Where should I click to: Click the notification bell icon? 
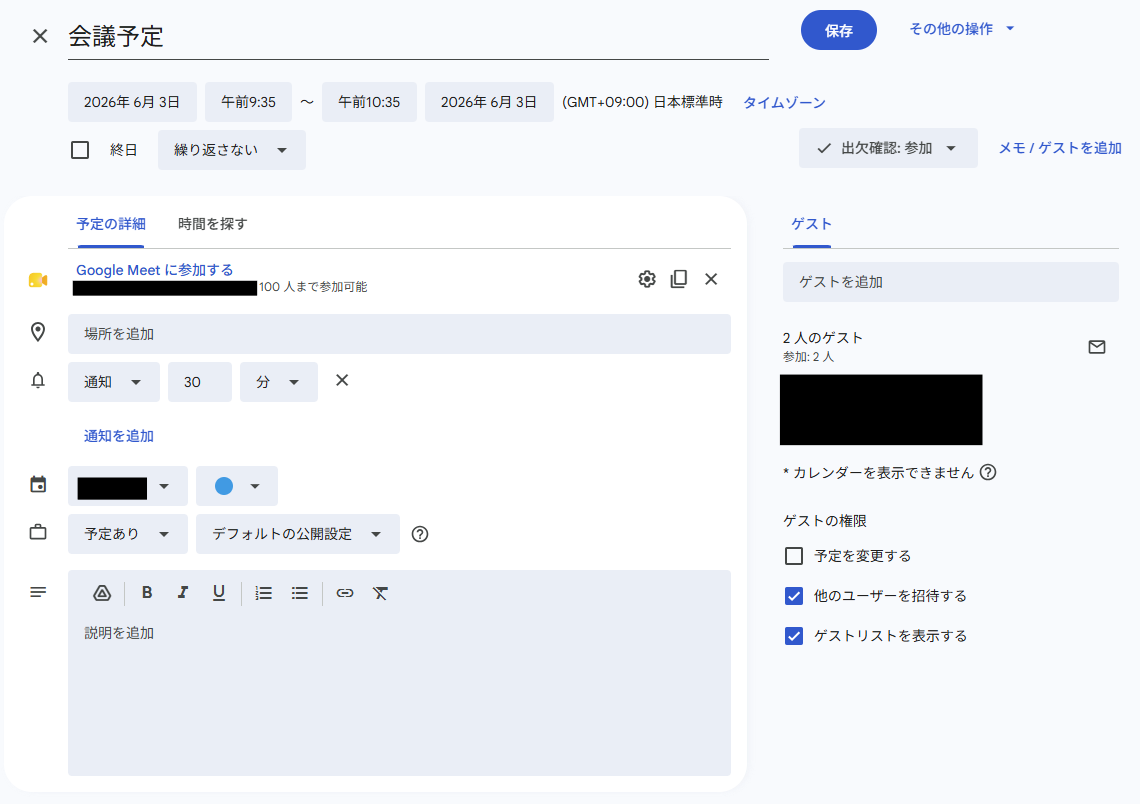[38, 380]
